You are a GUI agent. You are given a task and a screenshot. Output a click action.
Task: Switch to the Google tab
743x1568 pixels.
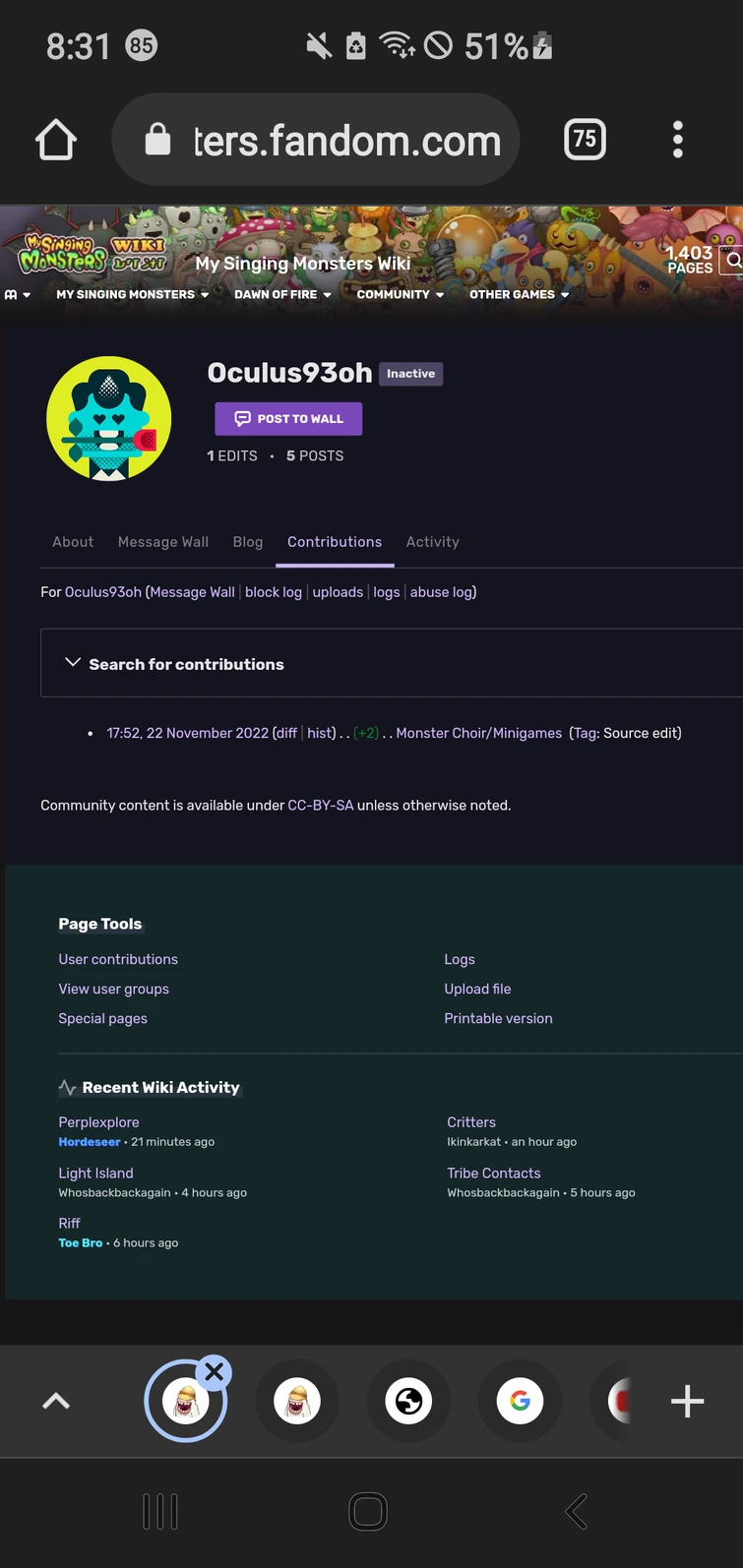521,1401
